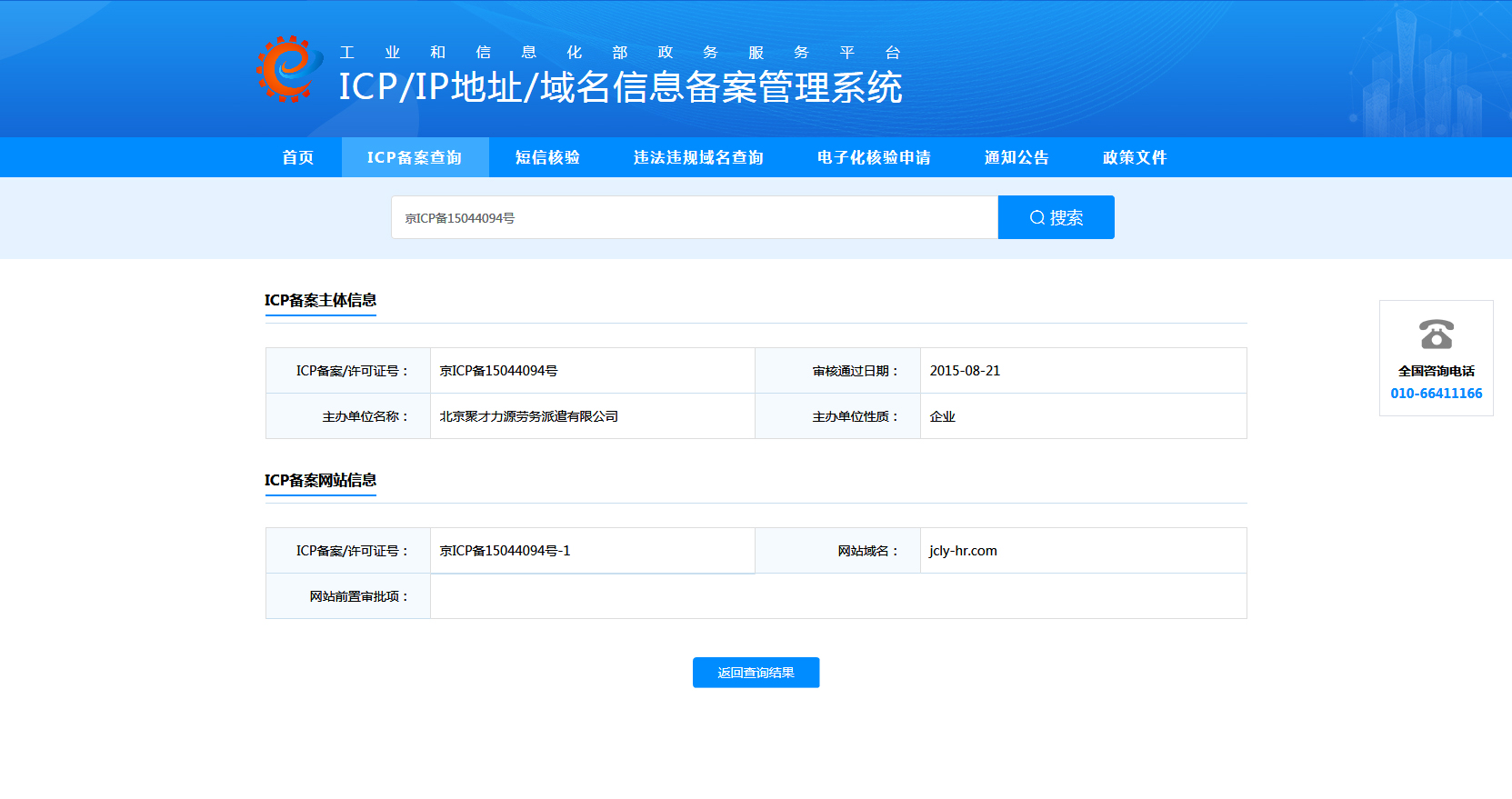Click the ICP备案网站信息 section heading
This screenshot has height=799, width=1512.
[320, 480]
